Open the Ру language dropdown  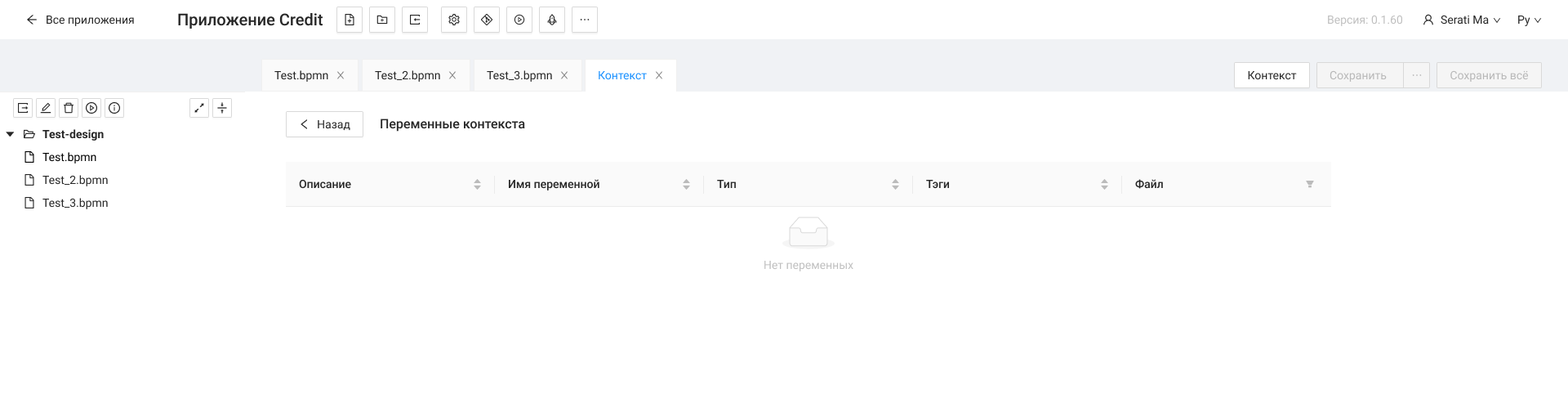point(1529,20)
